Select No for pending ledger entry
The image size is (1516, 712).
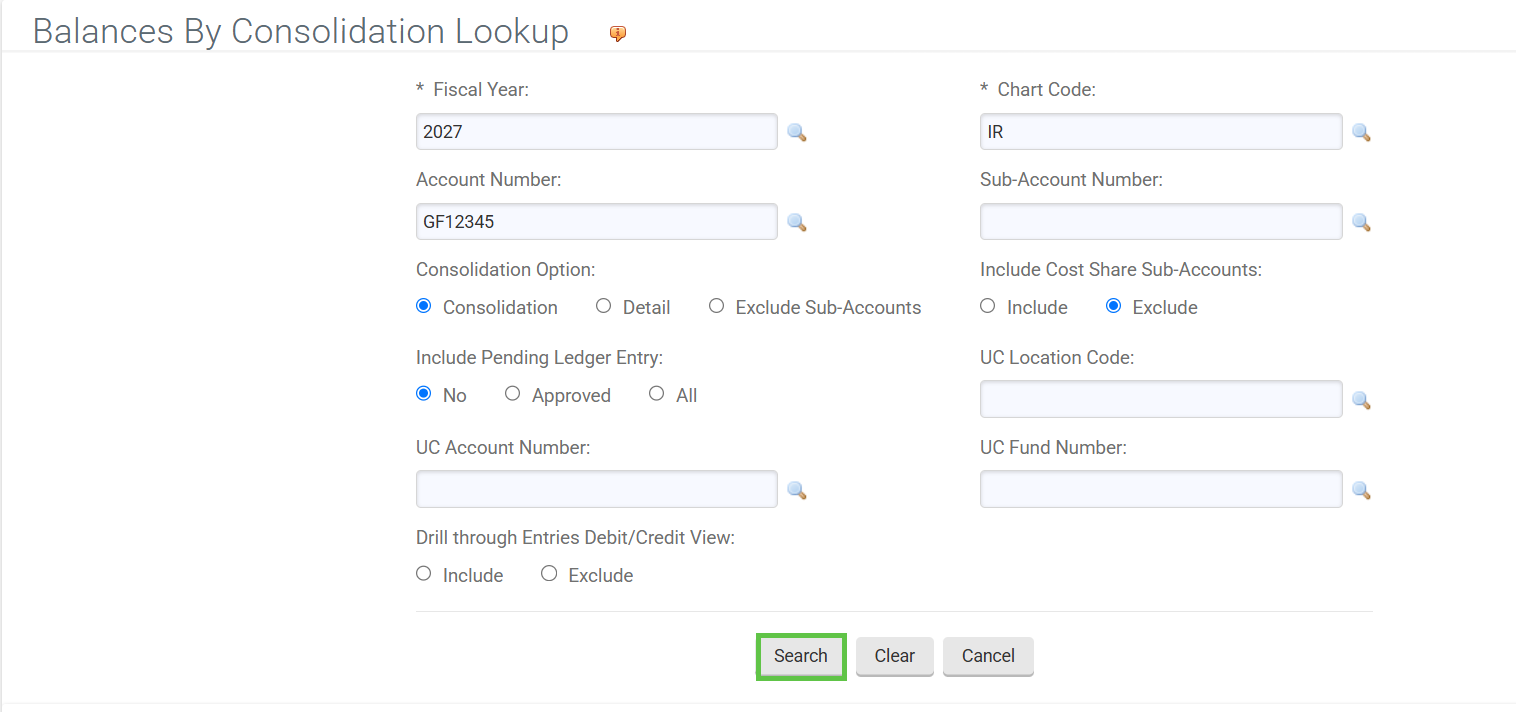click(423, 394)
